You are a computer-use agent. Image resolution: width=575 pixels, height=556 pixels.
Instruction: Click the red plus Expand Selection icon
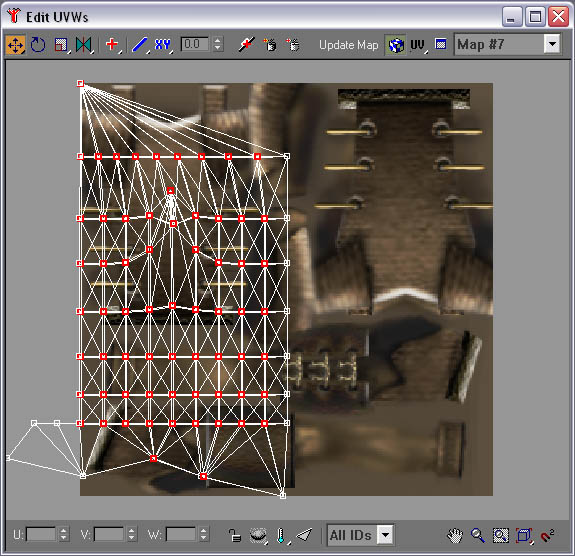[x=112, y=45]
